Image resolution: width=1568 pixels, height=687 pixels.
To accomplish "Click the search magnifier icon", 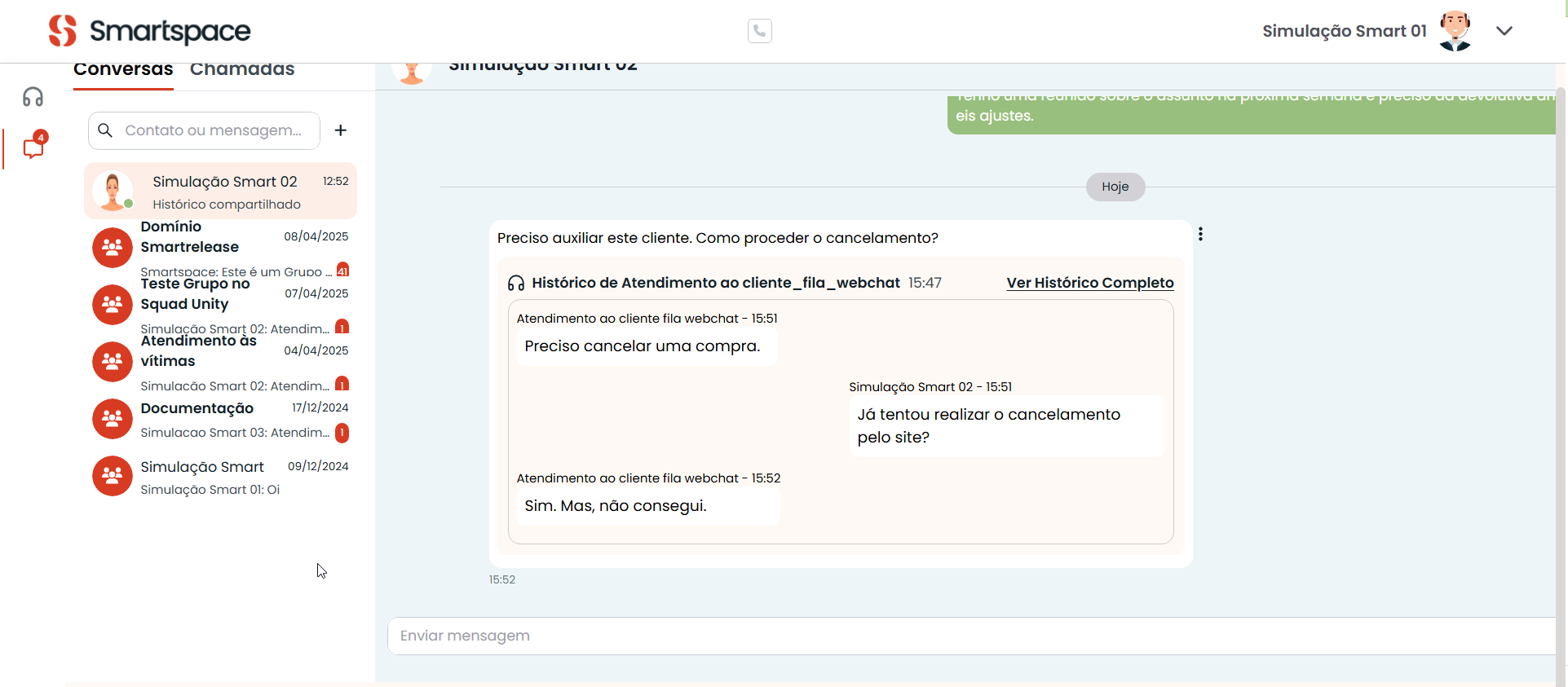I will pyautogui.click(x=105, y=130).
